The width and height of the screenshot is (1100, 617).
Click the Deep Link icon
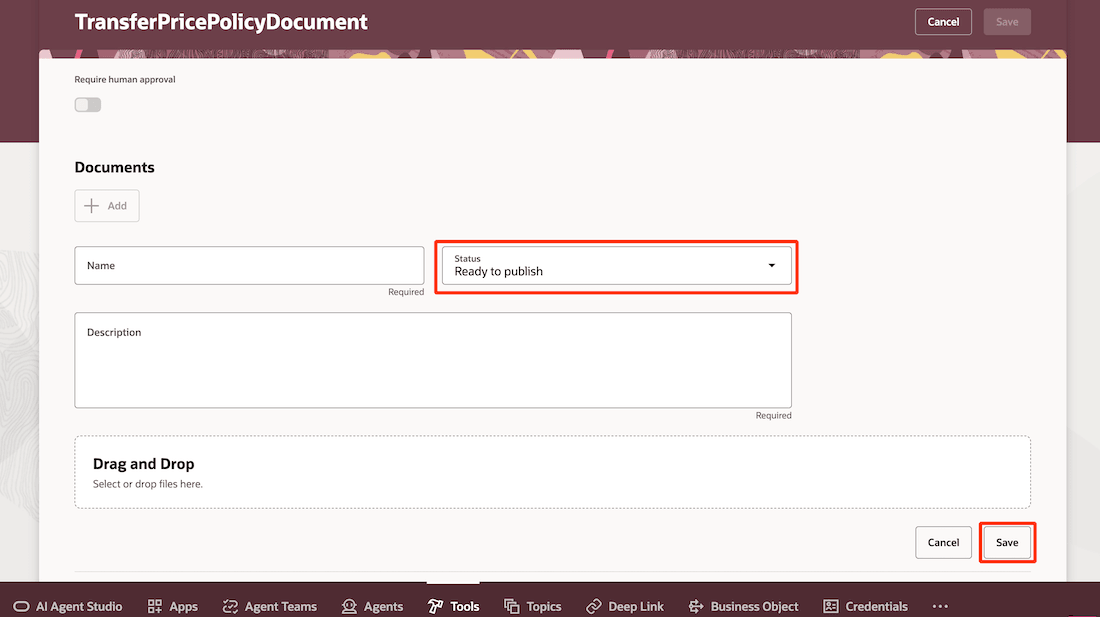click(625, 606)
